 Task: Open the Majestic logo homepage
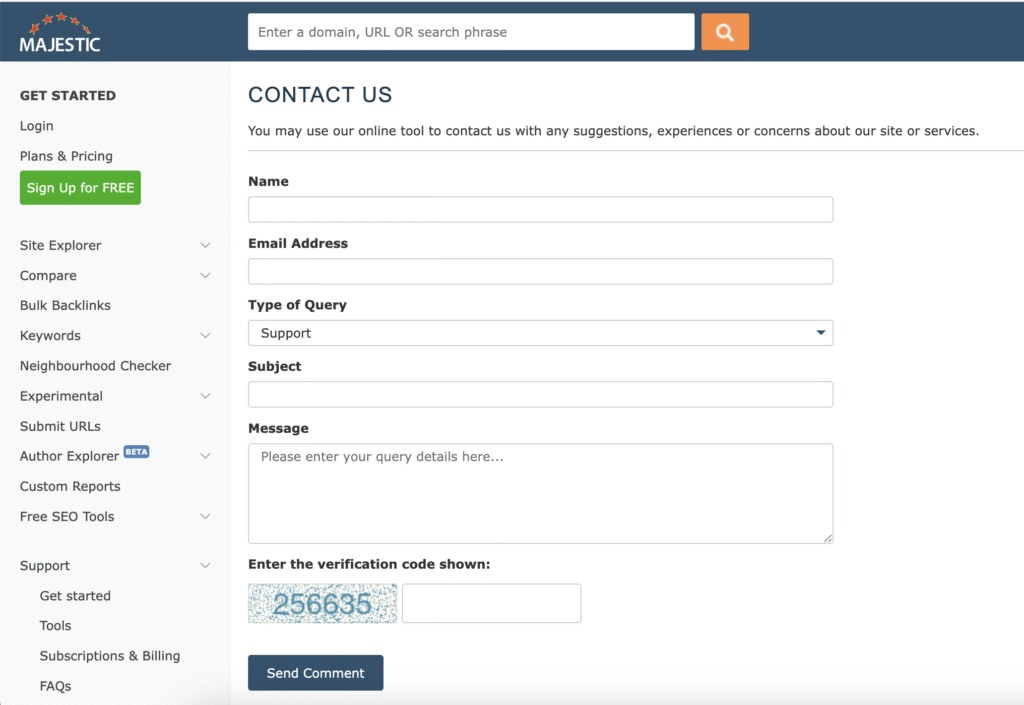59,33
